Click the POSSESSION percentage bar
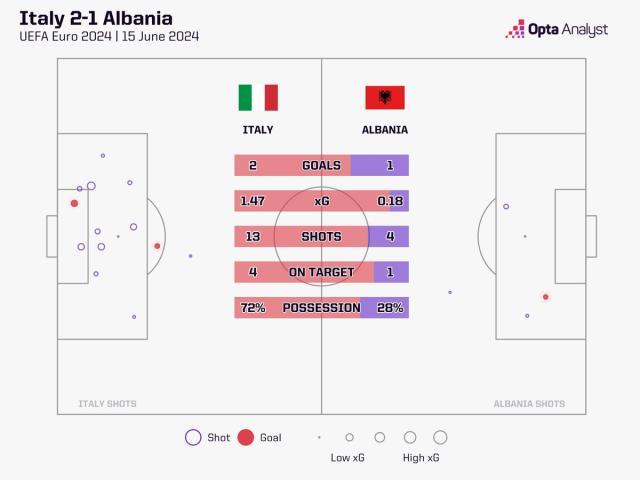The width and height of the screenshot is (640, 480). click(321, 308)
